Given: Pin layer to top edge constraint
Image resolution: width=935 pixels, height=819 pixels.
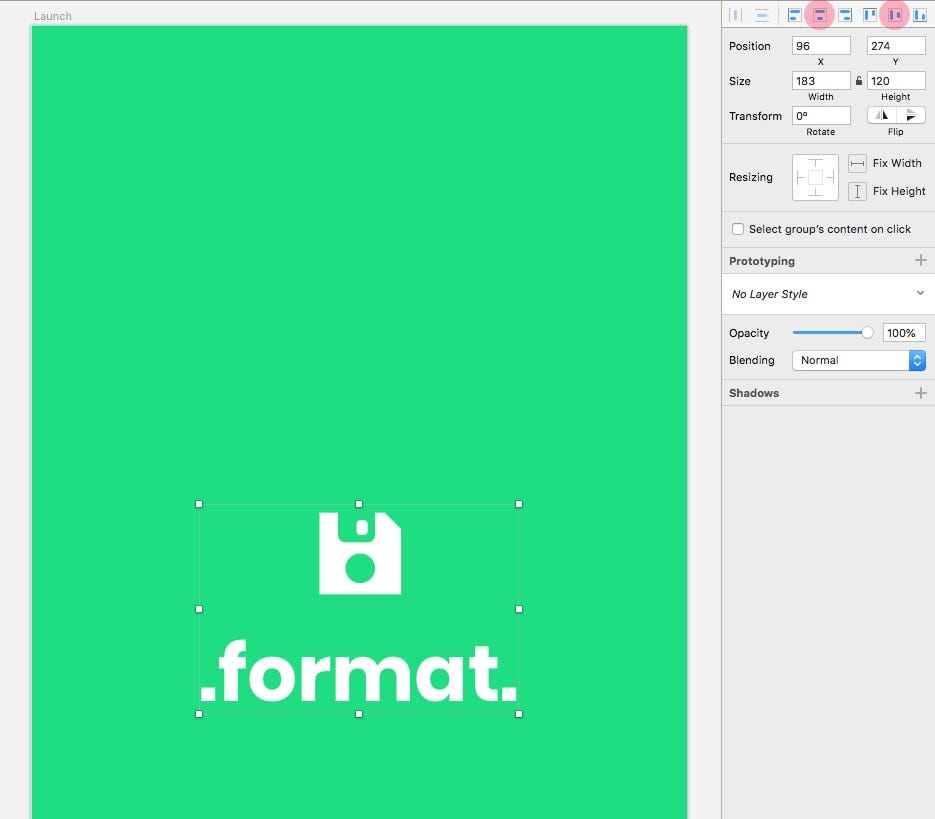Looking at the screenshot, I should [815, 162].
